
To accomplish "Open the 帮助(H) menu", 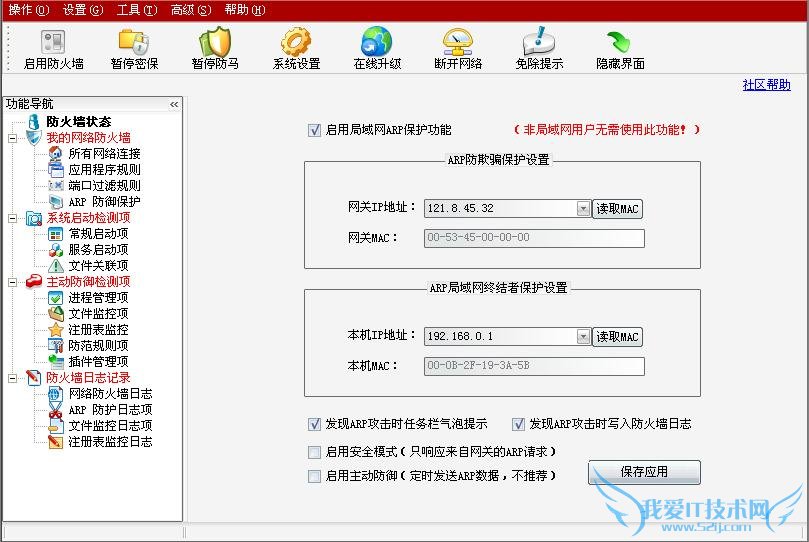I will pos(245,9).
